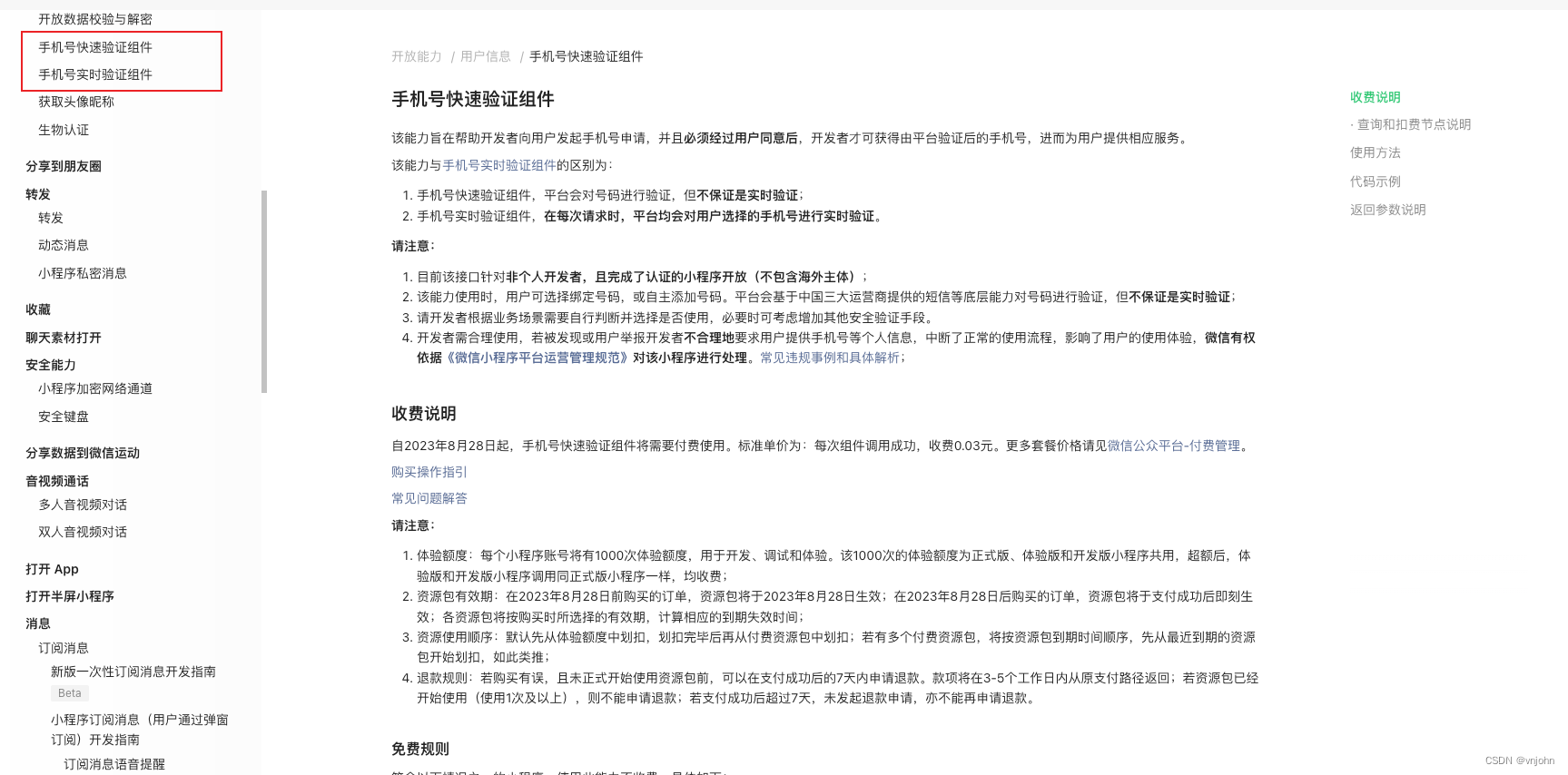
Task: Open 分享数据到微信运动 in sidebar
Action: 83,453
